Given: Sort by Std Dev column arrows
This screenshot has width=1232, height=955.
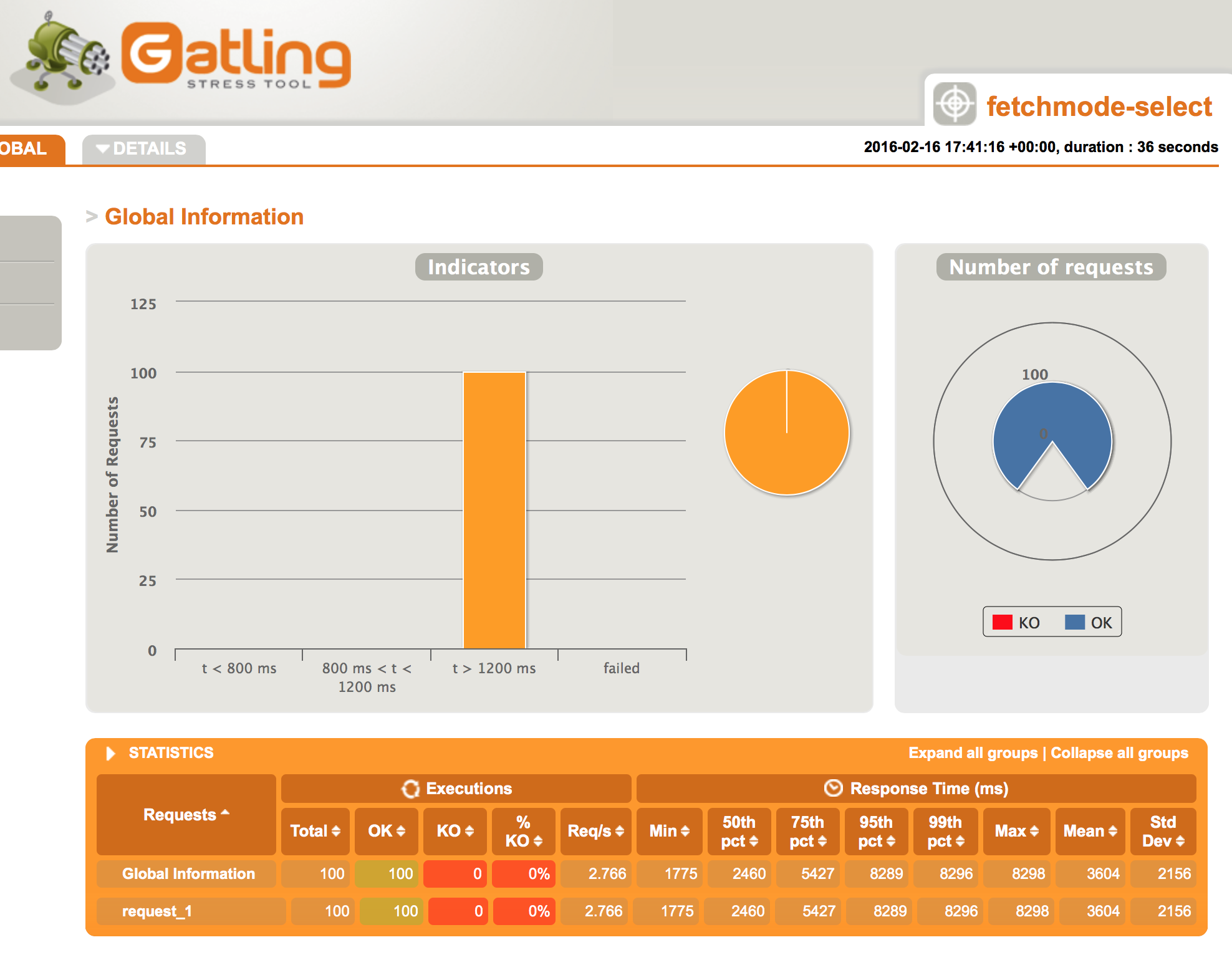Looking at the screenshot, I should coord(1180,841).
